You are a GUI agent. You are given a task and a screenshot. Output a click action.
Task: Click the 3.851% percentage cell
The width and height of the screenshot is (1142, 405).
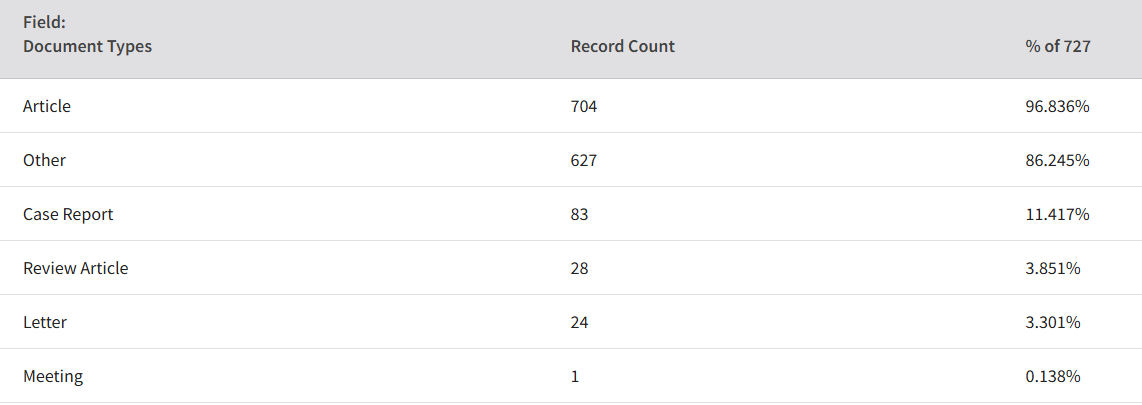[x=1052, y=268]
